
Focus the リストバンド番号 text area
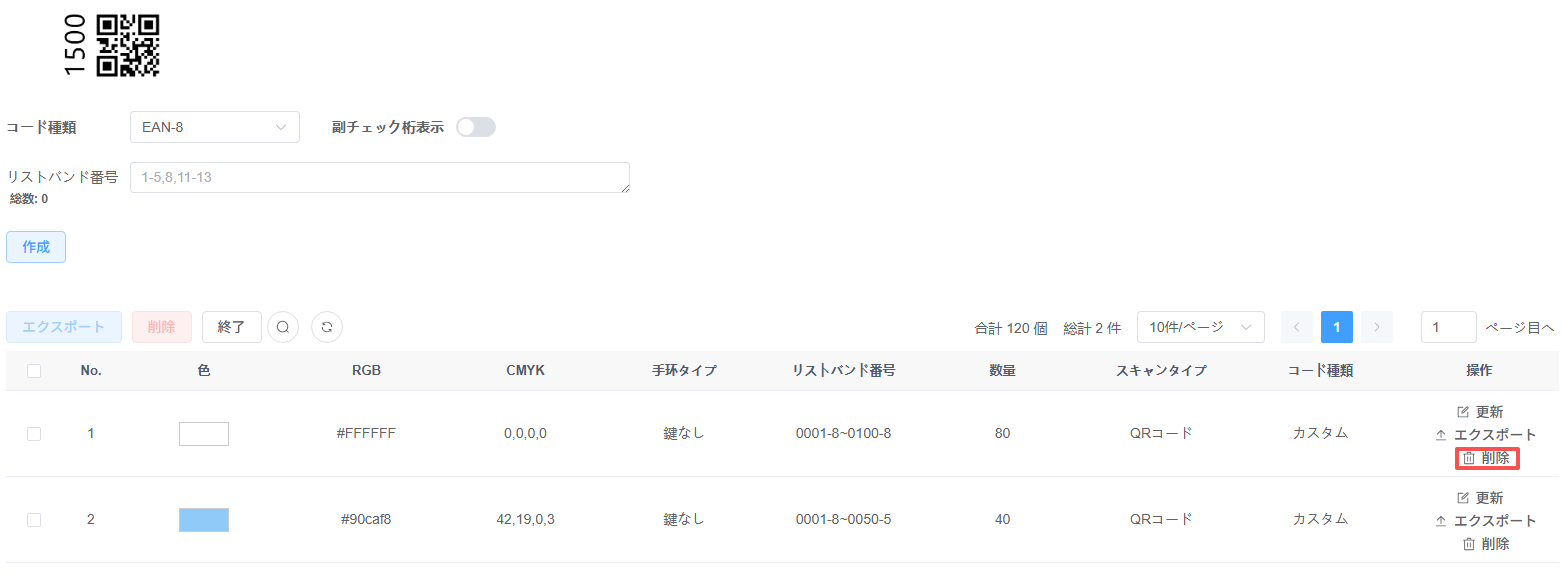[380, 177]
